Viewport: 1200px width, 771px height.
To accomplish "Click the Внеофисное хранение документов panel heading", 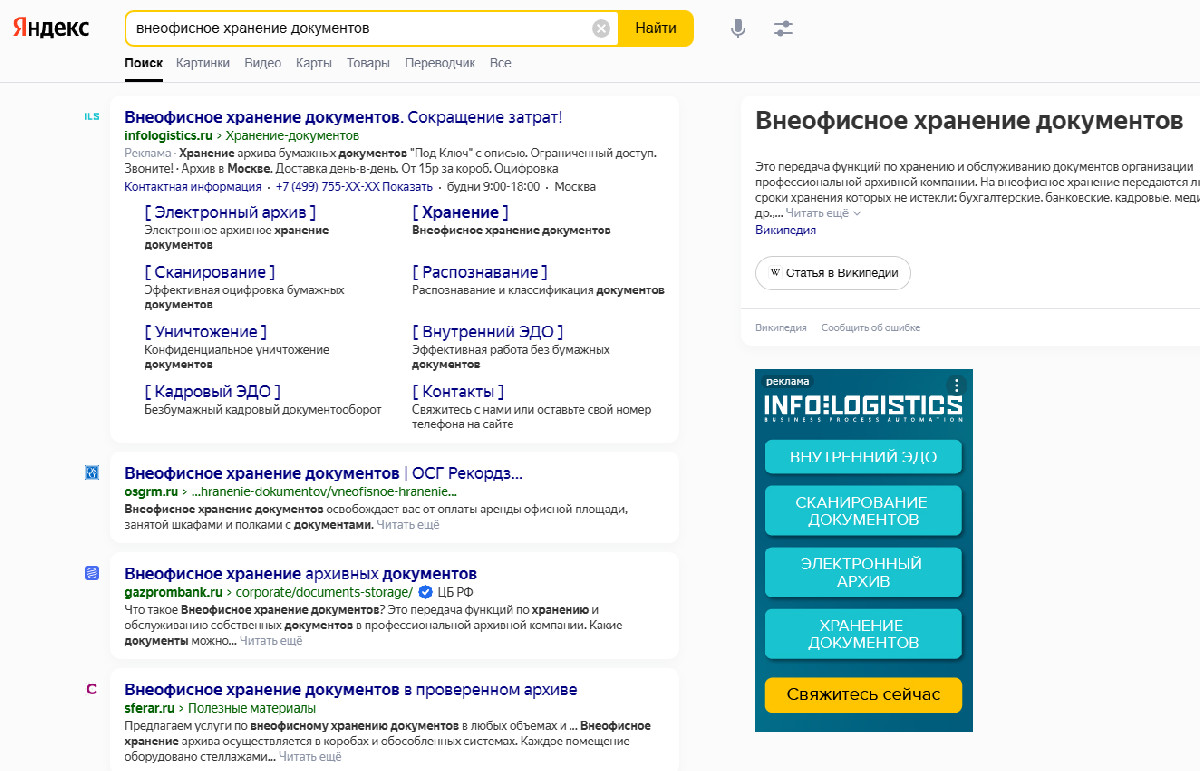I will click(x=969, y=121).
